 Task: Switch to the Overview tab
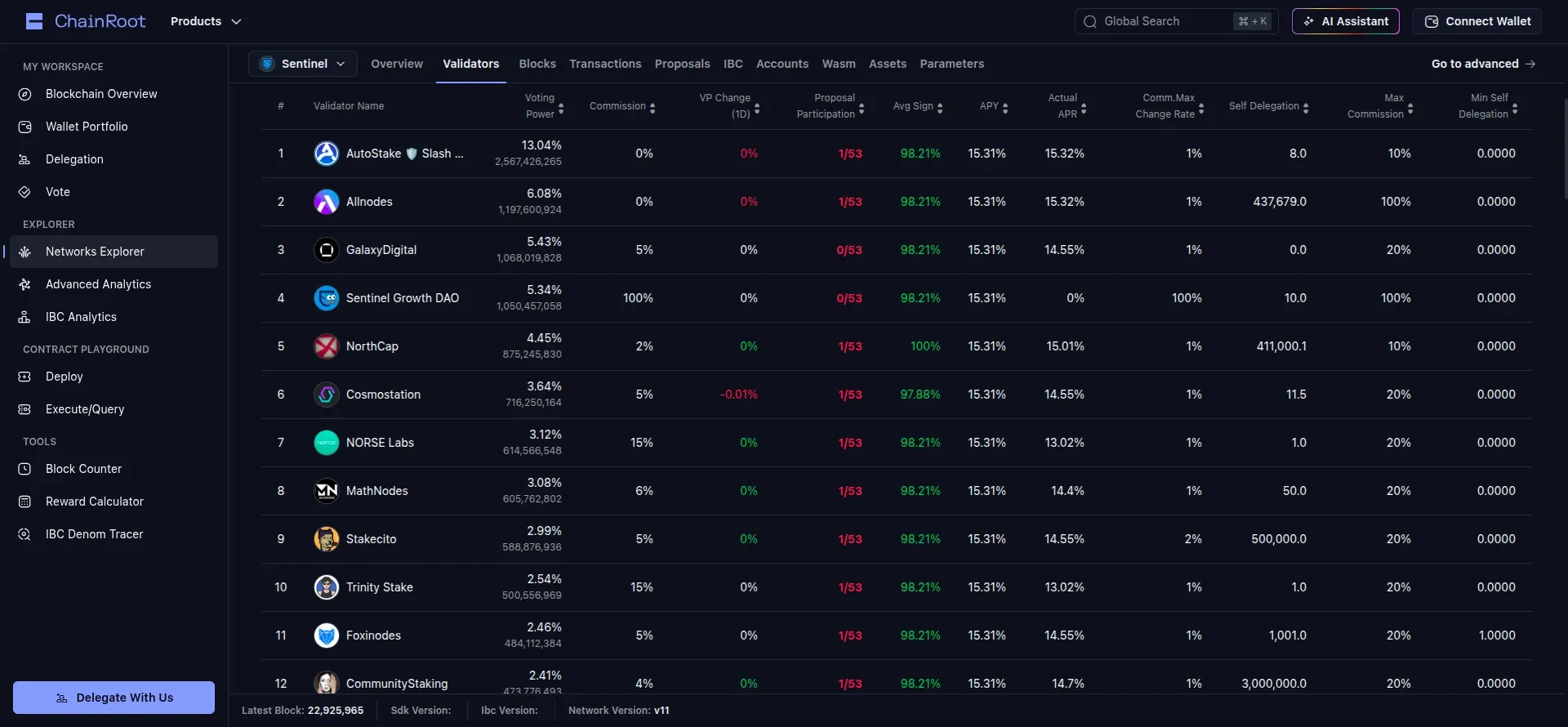coord(397,64)
